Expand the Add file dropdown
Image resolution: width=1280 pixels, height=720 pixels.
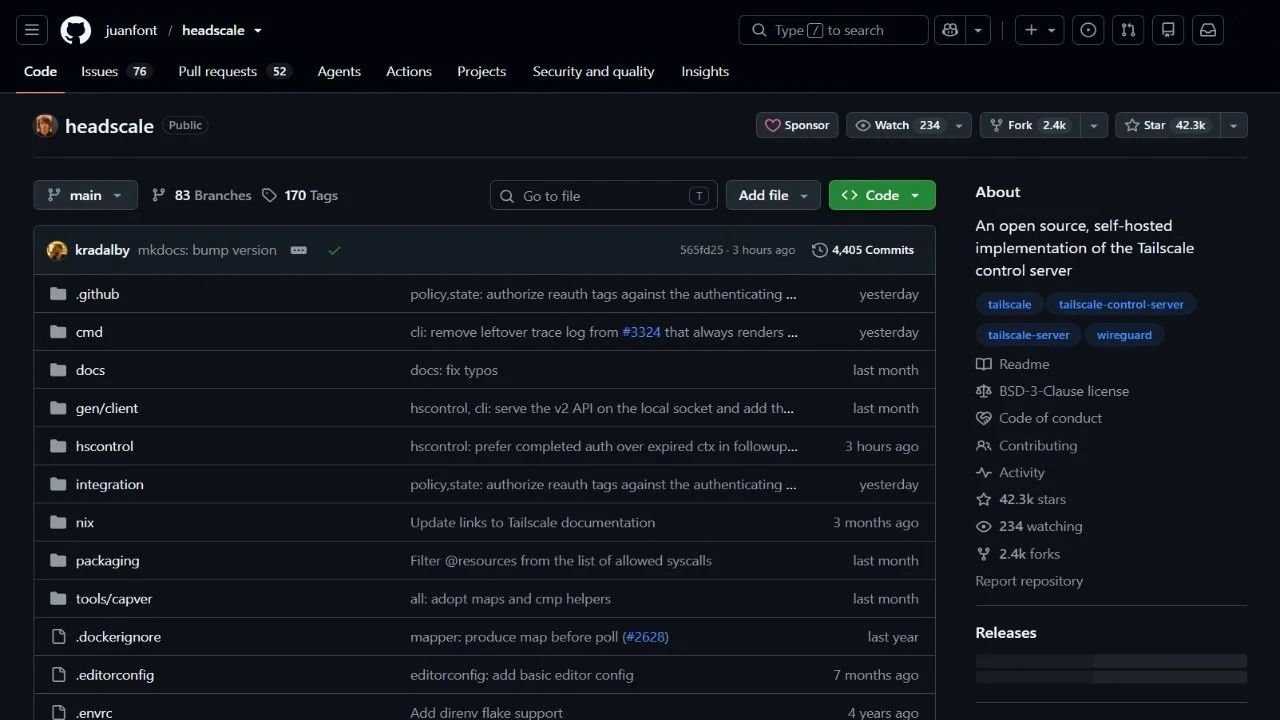(x=773, y=195)
